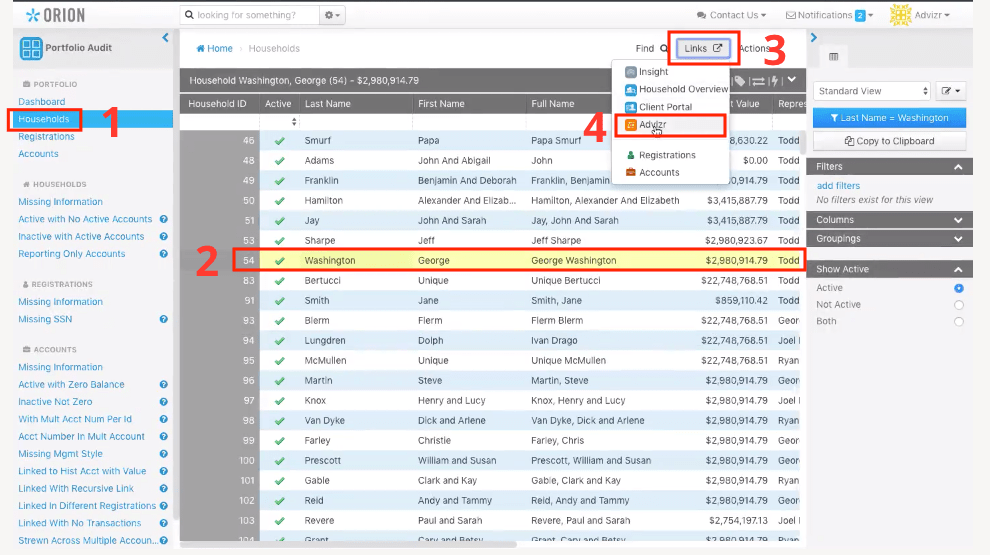Open the Advizr user menu
The height and width of the screenshot is (555, 990).
pyautogui.click(x=931, y=15)
